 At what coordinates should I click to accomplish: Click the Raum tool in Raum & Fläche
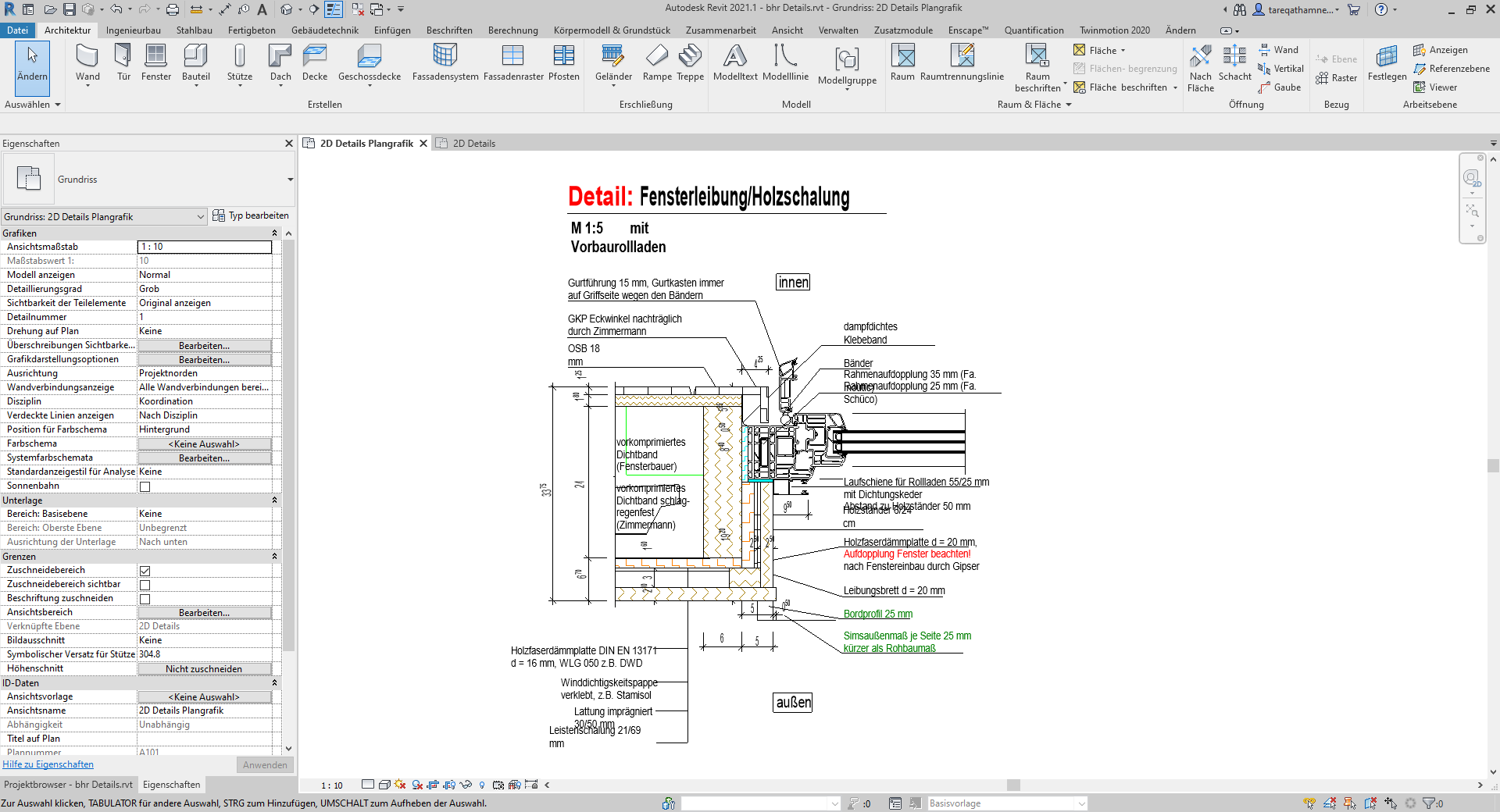pos(903,62)
